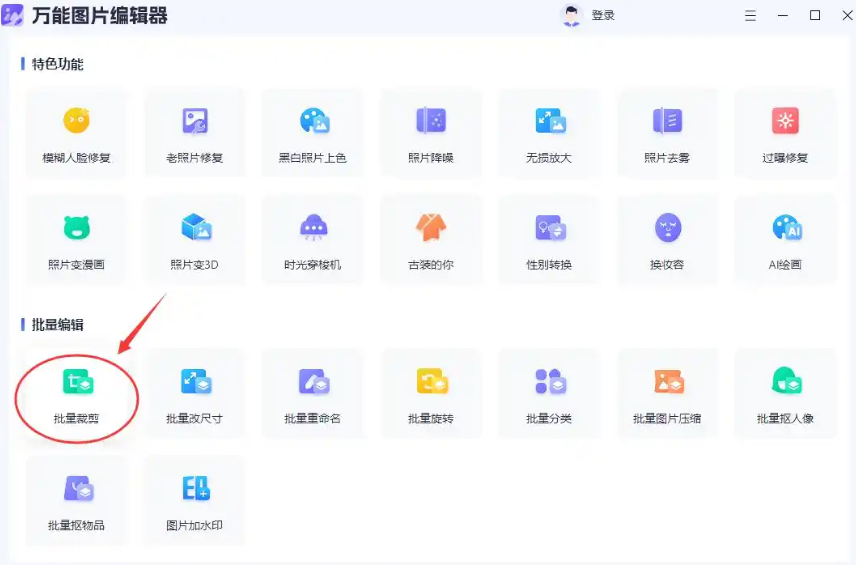Open the 老照片修复 tool
This screenshot has width=856, height=565.
pyautogui.click(x=194, y=134)
